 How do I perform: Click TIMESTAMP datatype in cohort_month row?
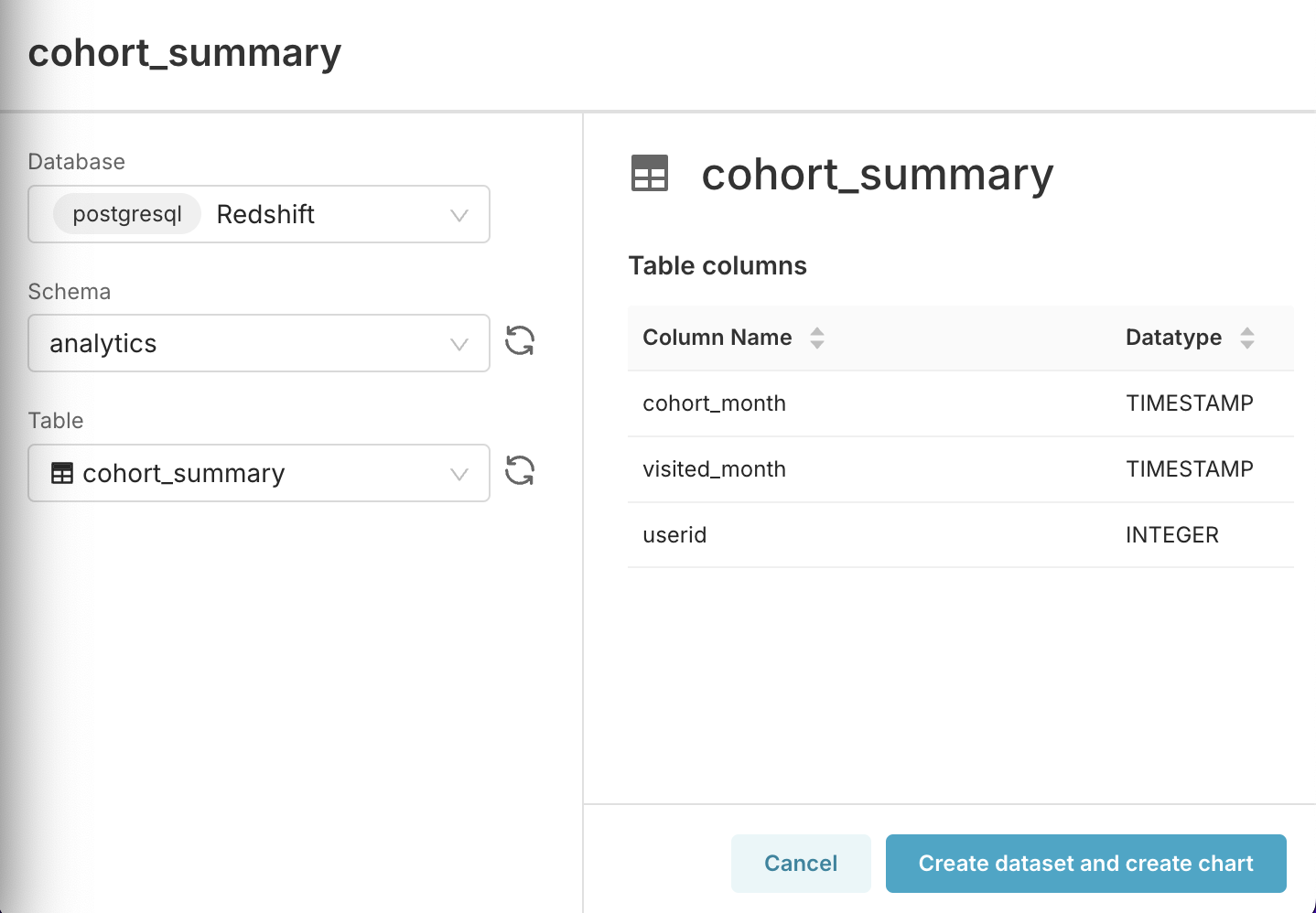(x=1189, y=403)
